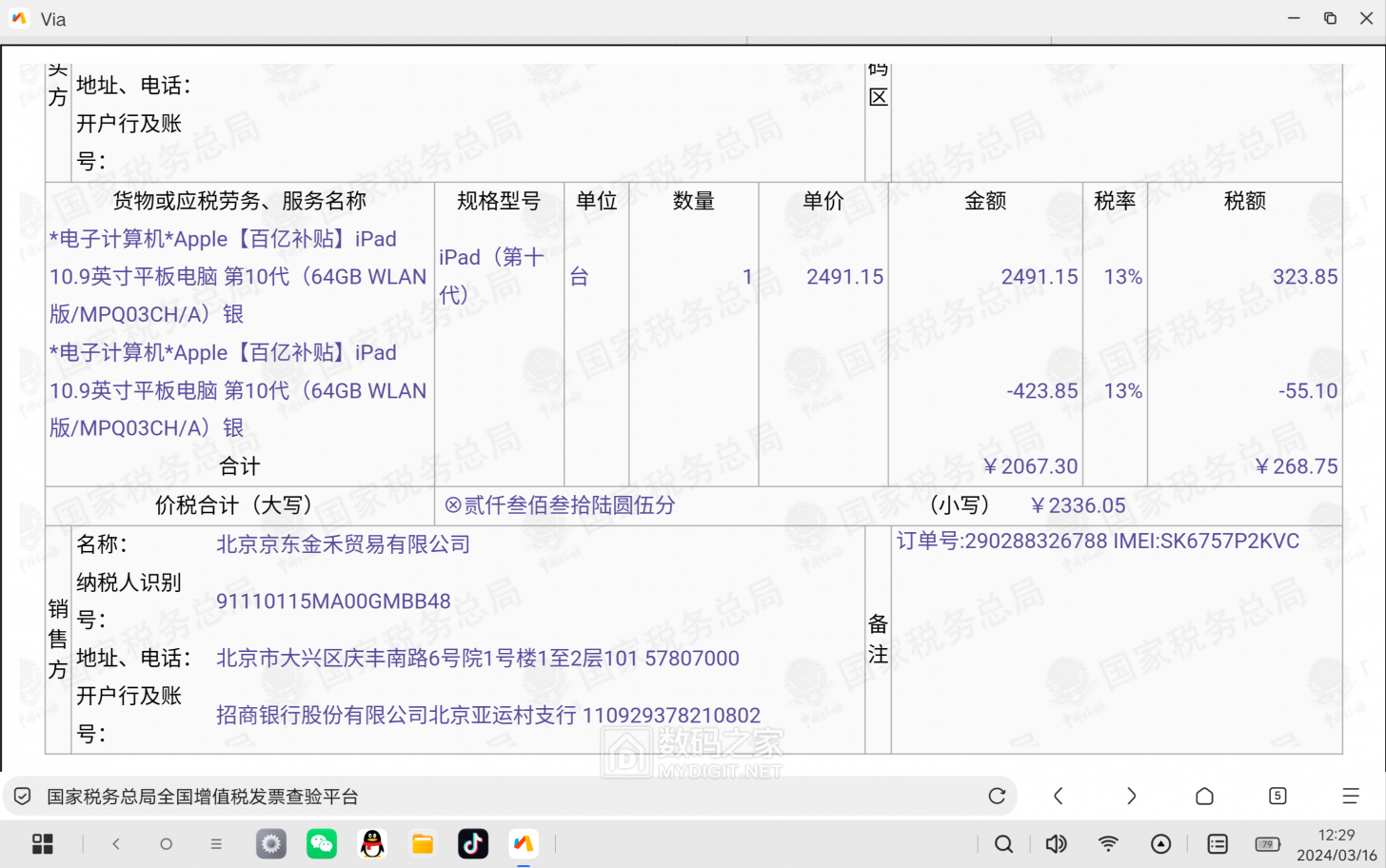The width and height of the screenshot is (1386, 868).
Task: Click the negative tax value -55.10
Action: (1308, 391)
